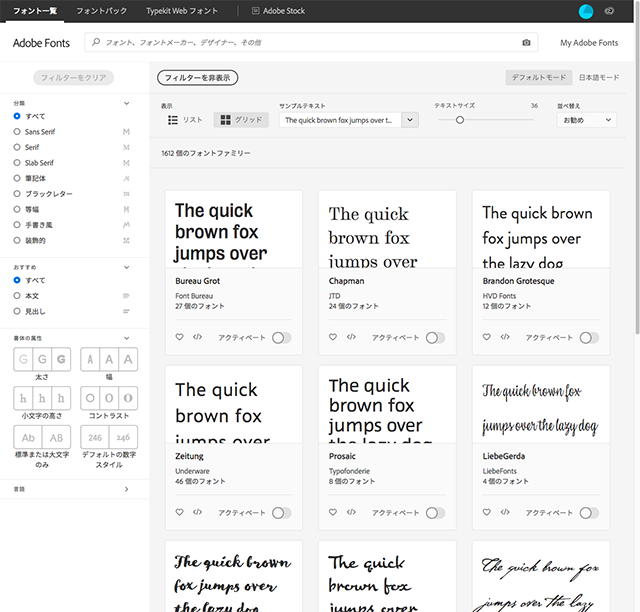Image resolution: width=640 pixels, height=612 pixels.
Task: Open web embed code for Brandon Grotesque
Action: tap(505, 337)
